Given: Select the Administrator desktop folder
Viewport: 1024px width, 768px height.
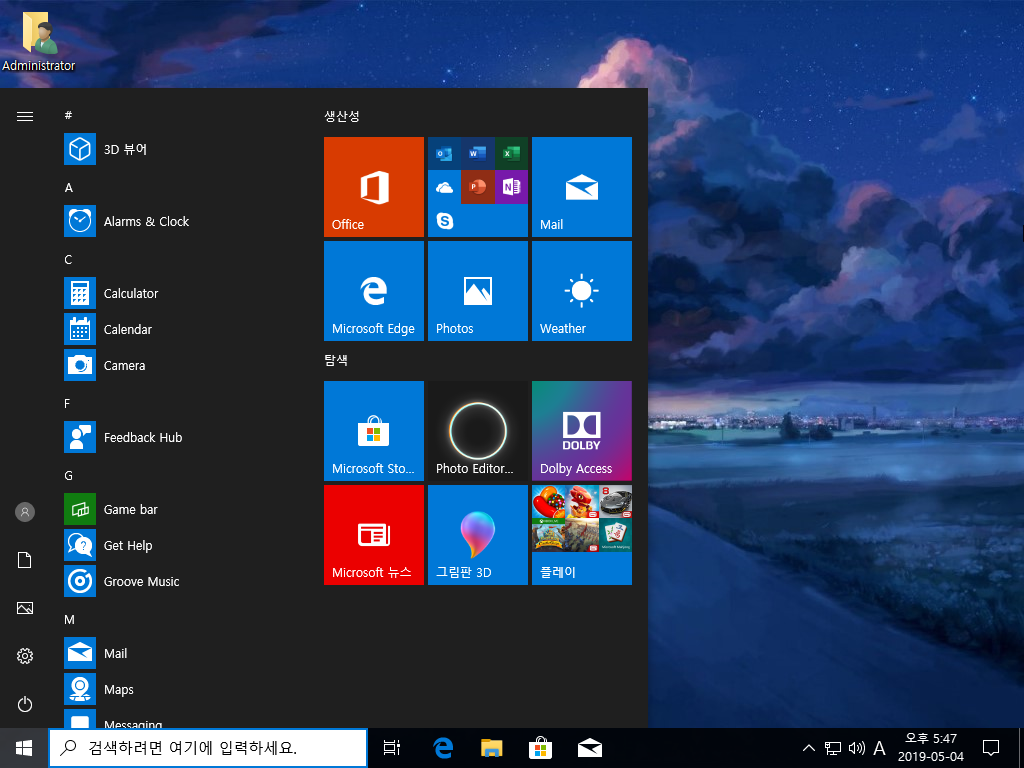Looking at the screenshot, I should pyautogui.click(x=39, y=40).
